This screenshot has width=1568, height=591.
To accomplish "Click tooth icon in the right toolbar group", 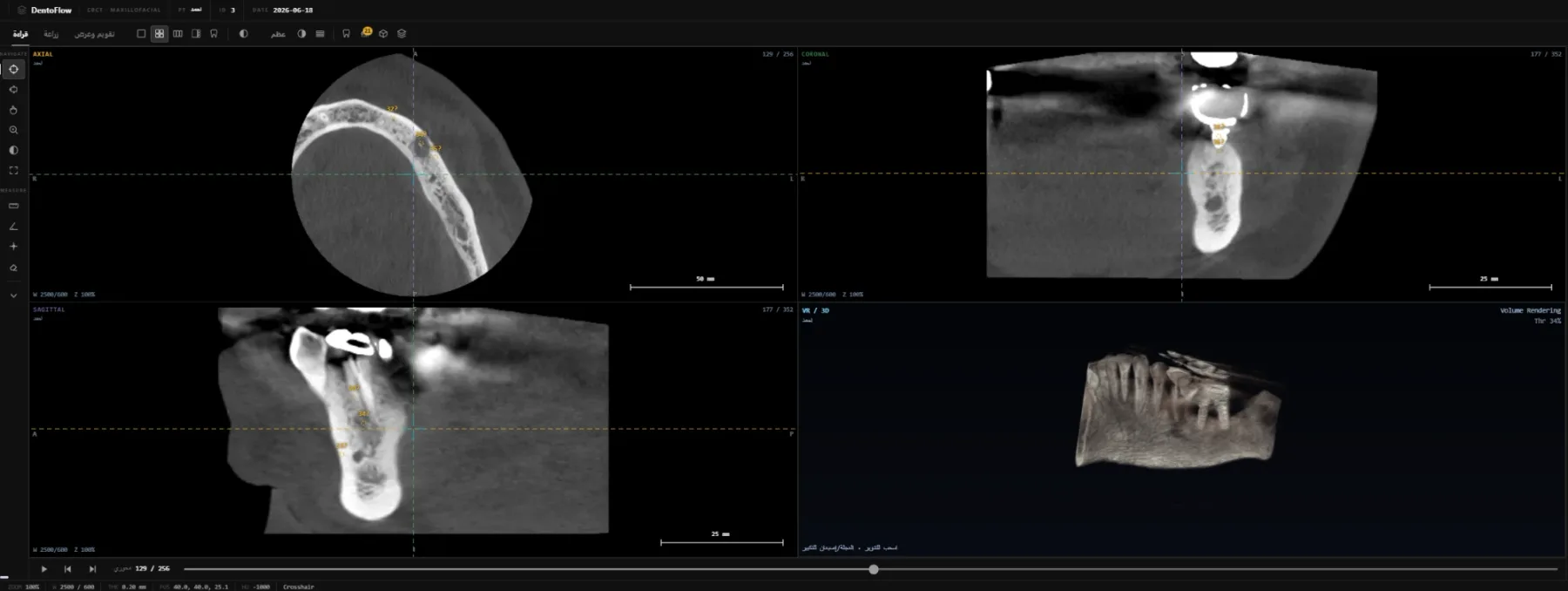I will 346,34.
